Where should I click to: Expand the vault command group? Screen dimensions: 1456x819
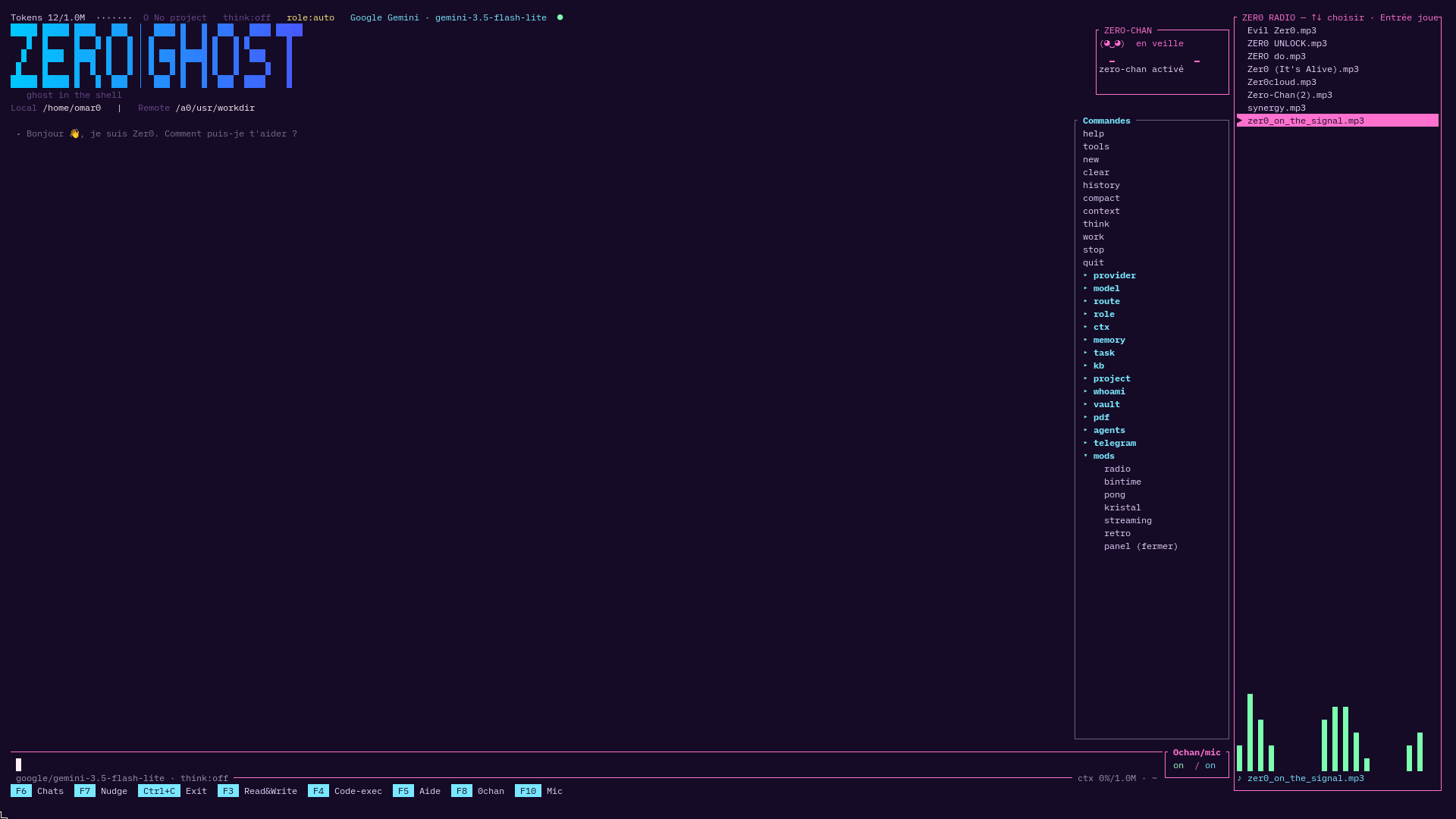coord(1101,404)
